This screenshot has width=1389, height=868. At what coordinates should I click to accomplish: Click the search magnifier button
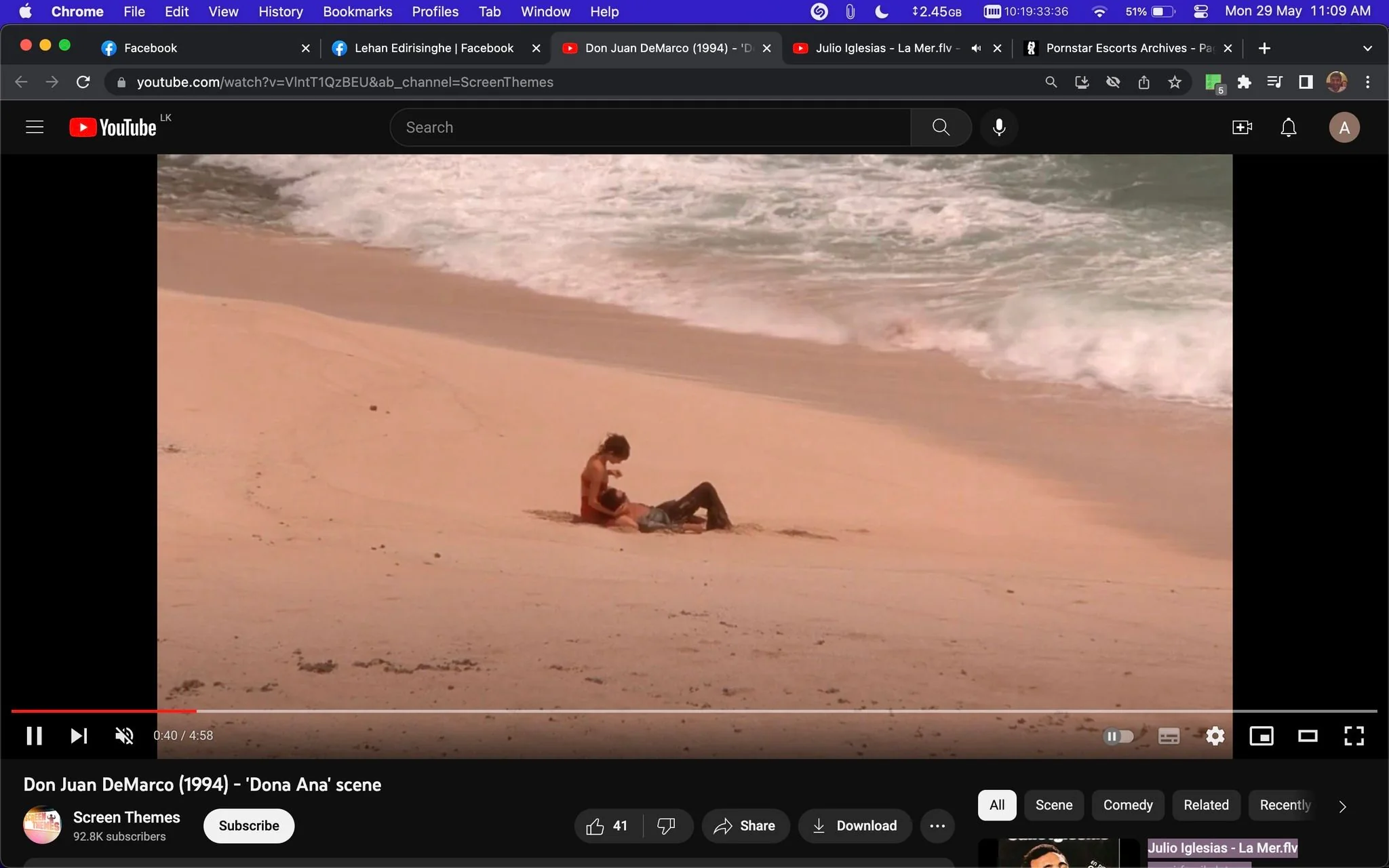click(x=941, y=127)
